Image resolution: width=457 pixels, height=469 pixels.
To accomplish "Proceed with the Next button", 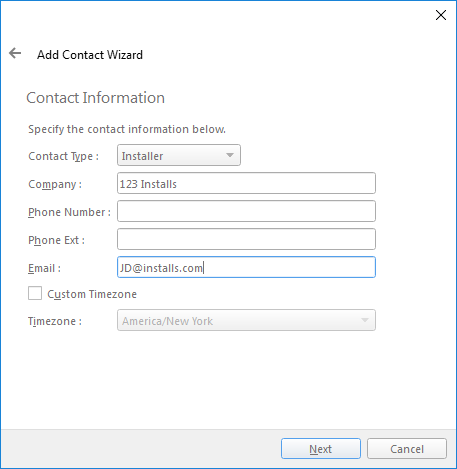I will pyautogui.click(x=321, y=449).
